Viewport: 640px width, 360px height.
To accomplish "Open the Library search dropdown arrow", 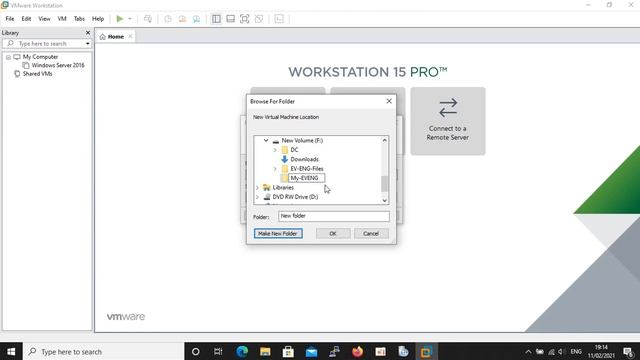I will tap(88, 43).
